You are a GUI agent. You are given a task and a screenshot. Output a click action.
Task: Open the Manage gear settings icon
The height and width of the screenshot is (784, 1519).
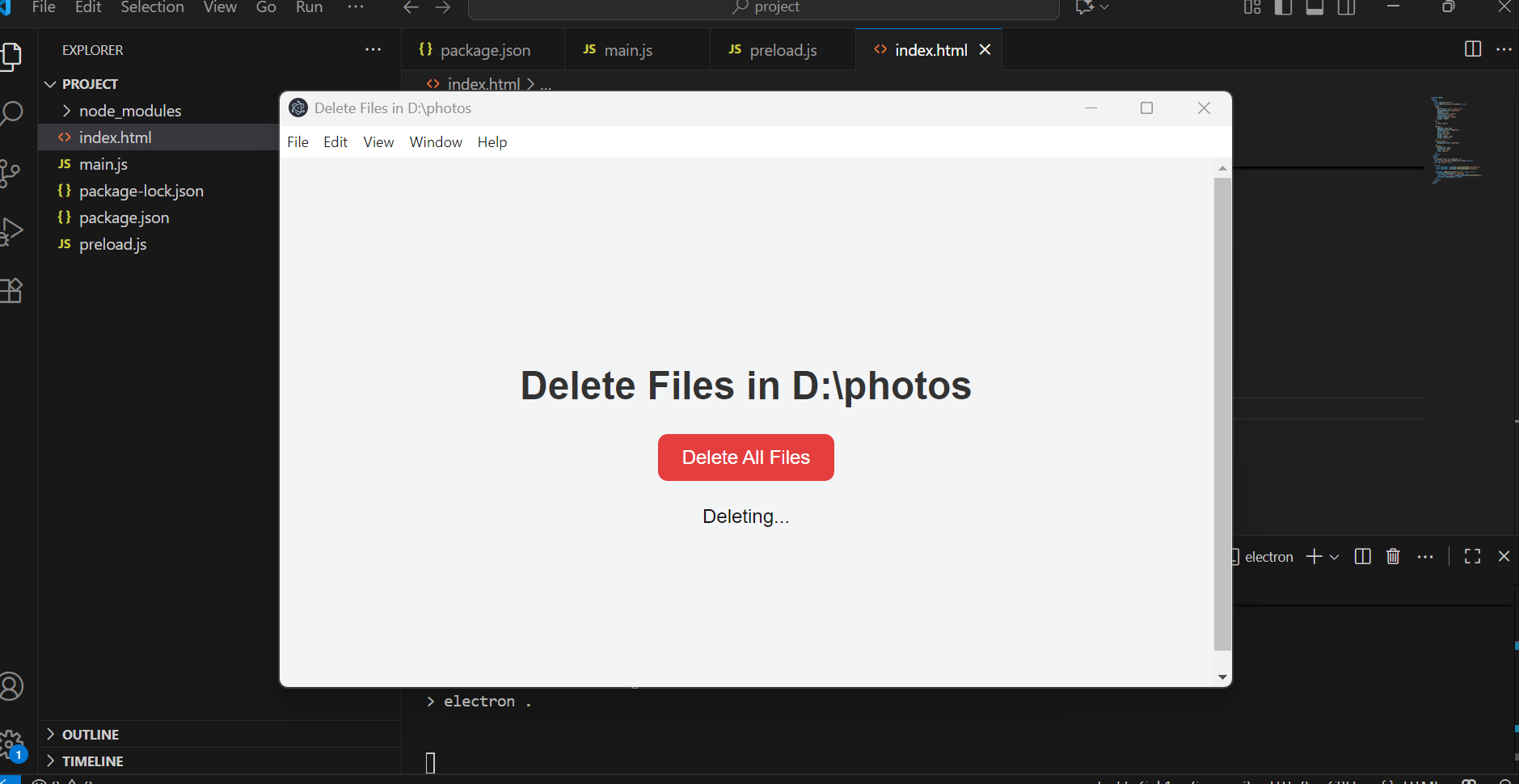[14, 742]
